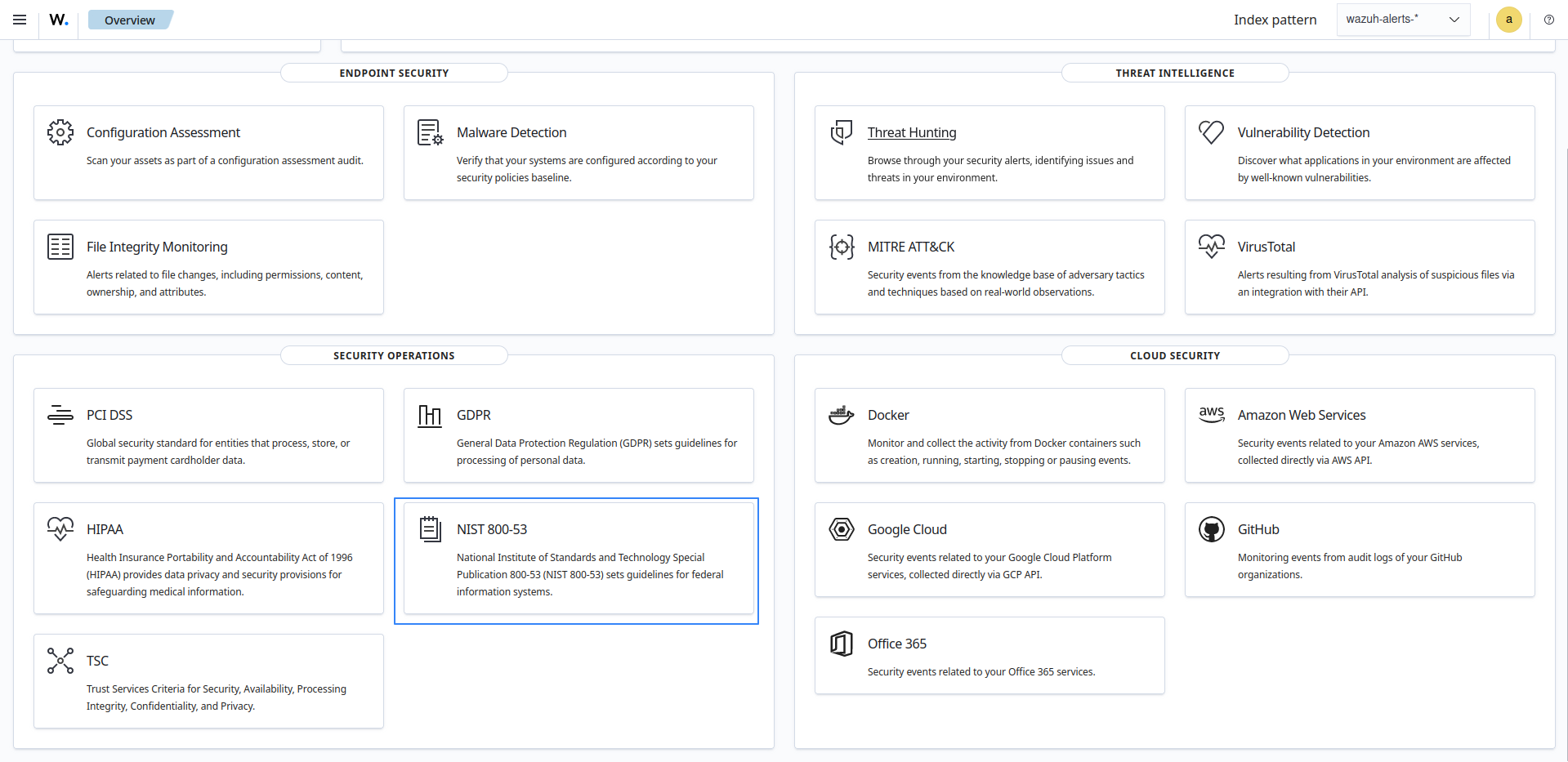Click the Configuration Assessment gear icon
The height and width of the screenshot is (762, 1568).
(60, 132)
